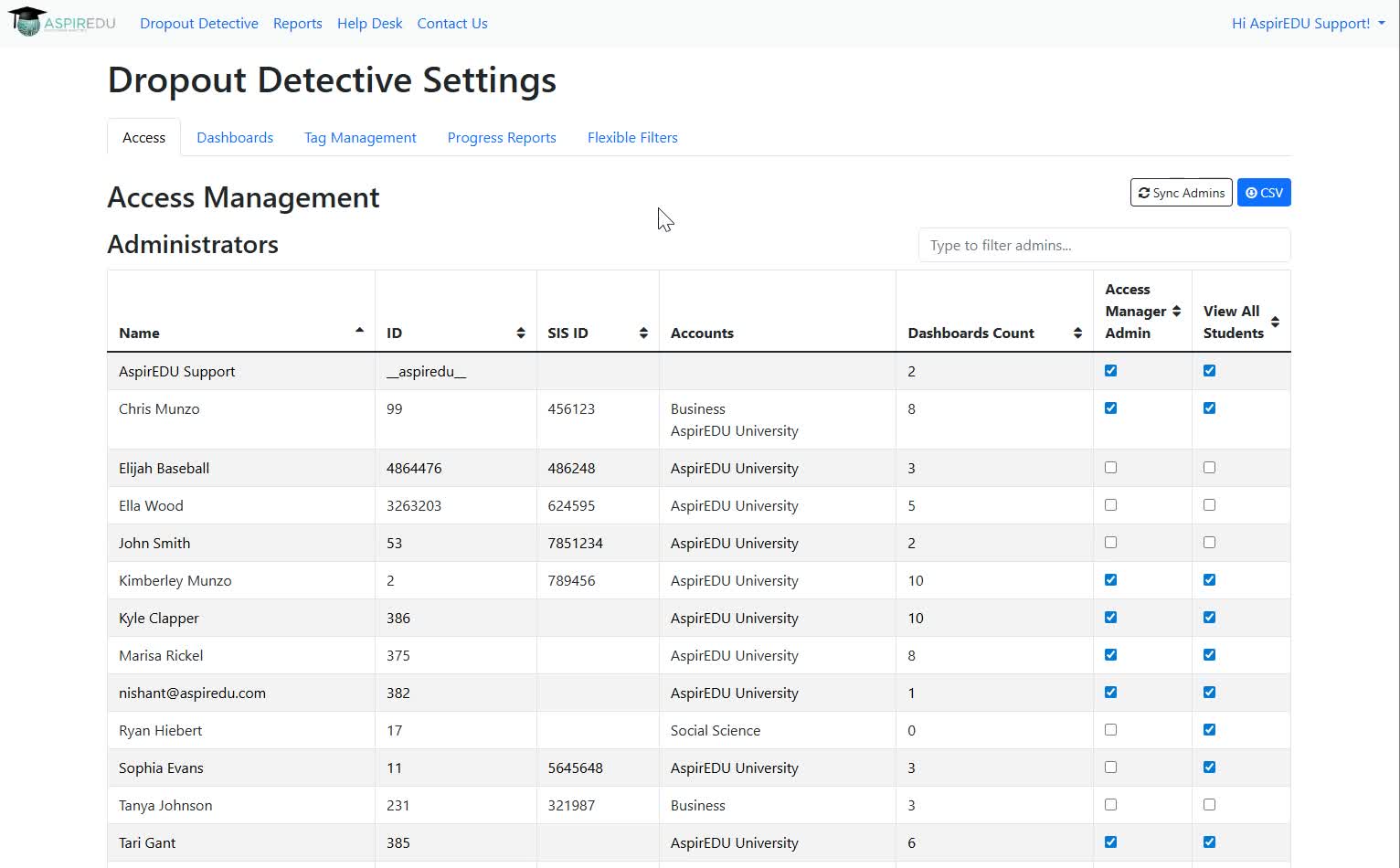Sort by Access Manager Admin arrows
The height and width of the screenshot is (868, 1400).
1176,312
